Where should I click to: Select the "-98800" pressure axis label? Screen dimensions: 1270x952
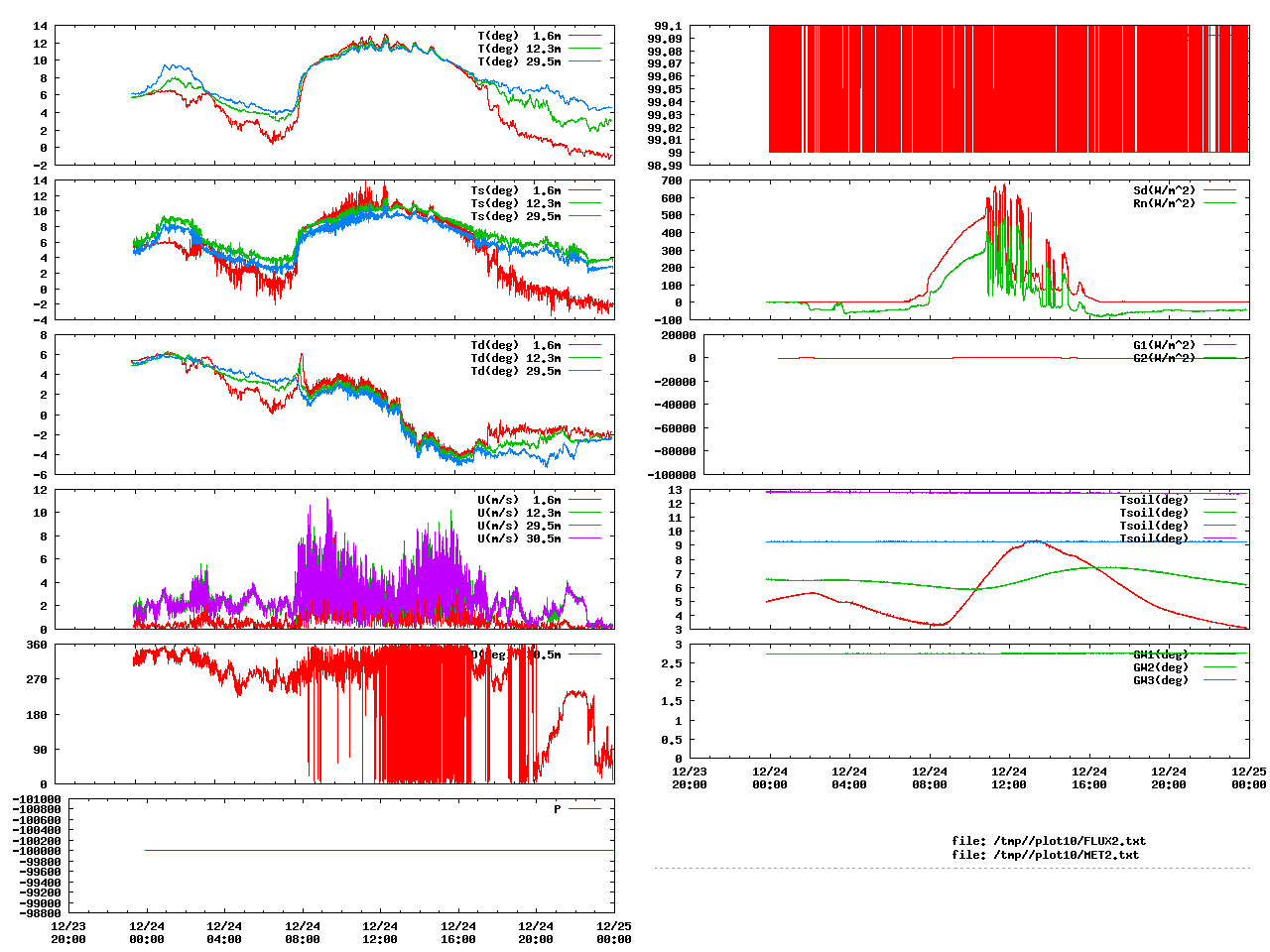click(41, 913)
